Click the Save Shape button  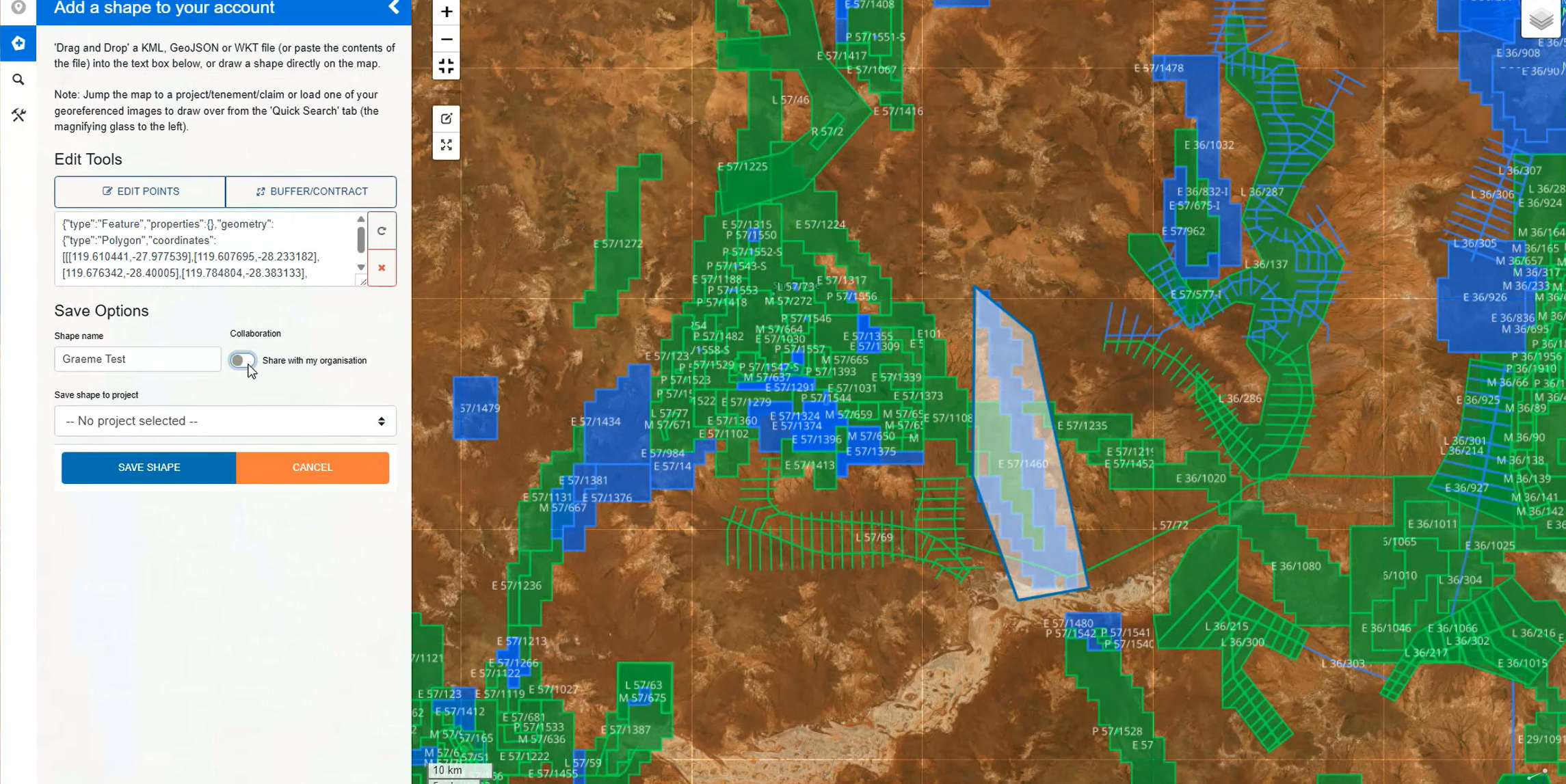(149, 468)
